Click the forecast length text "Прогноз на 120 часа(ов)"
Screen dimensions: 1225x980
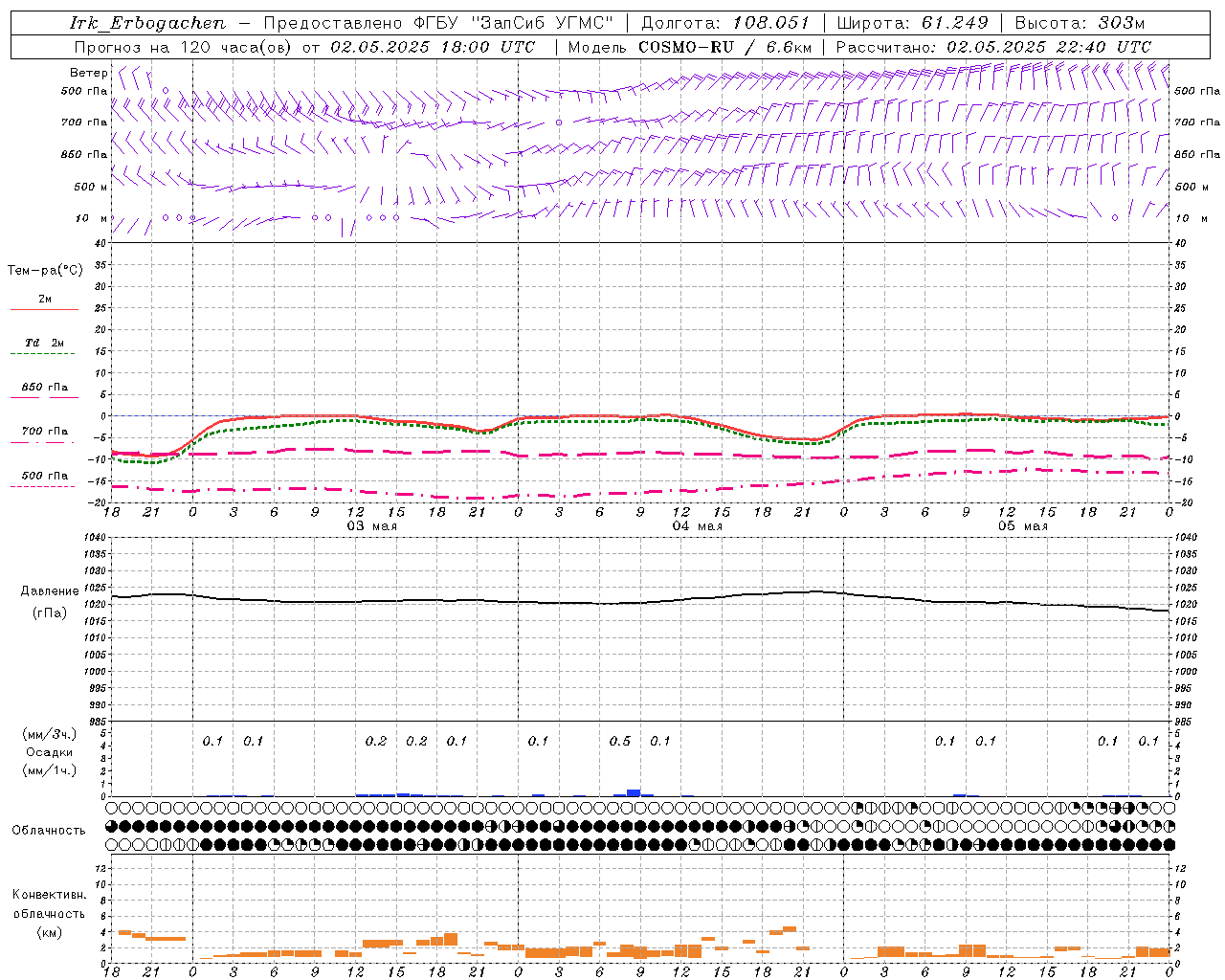185,47
